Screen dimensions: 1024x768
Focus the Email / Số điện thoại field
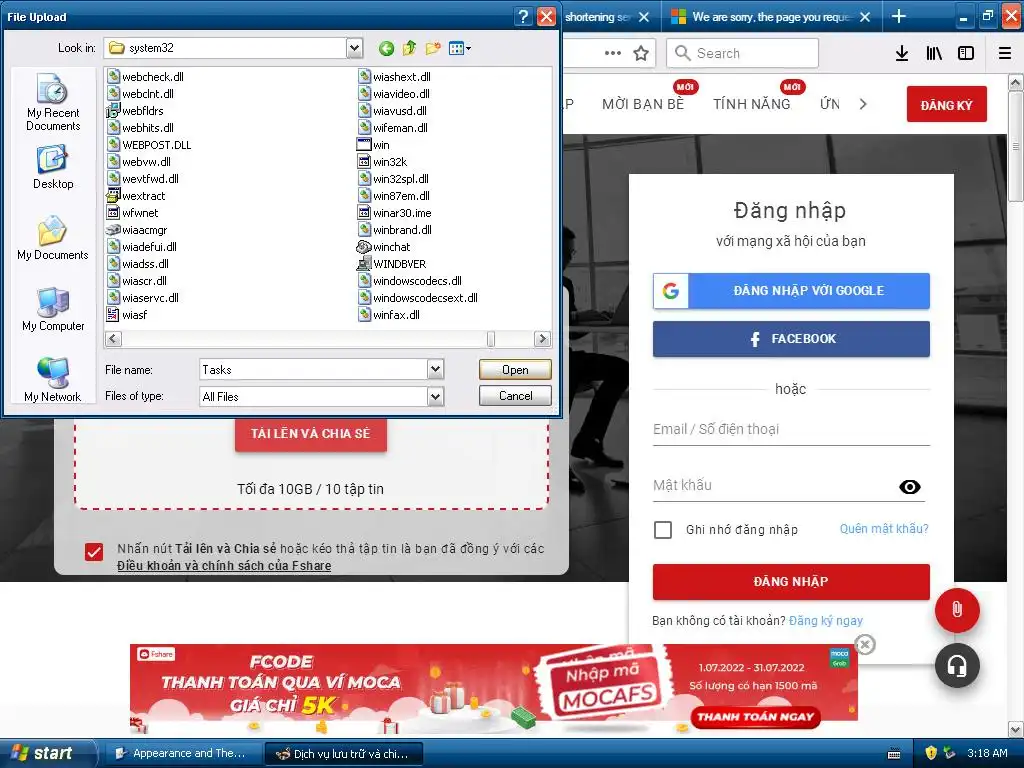(791, 429)
